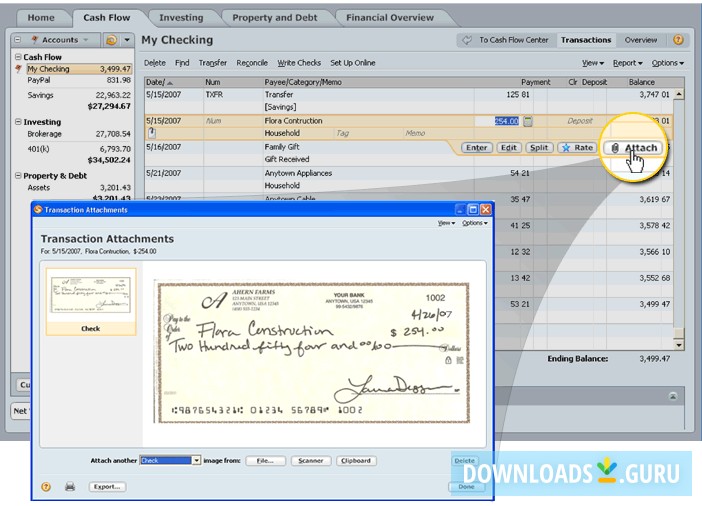Switch to the Cash Flow tab
702x506 pixels.
click(107, 18)
